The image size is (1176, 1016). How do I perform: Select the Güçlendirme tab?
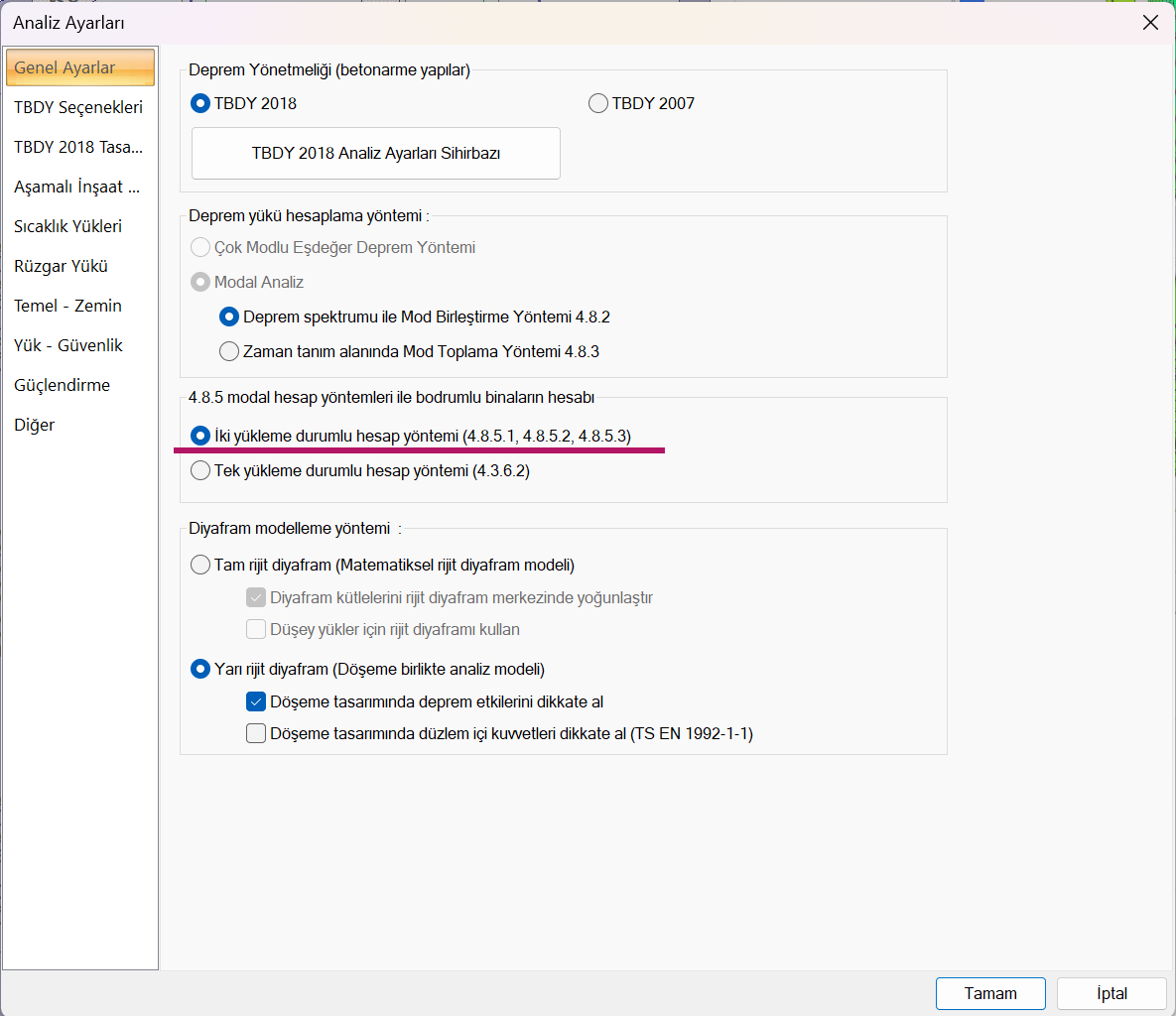pyautogui.click(x=80, y=385)
